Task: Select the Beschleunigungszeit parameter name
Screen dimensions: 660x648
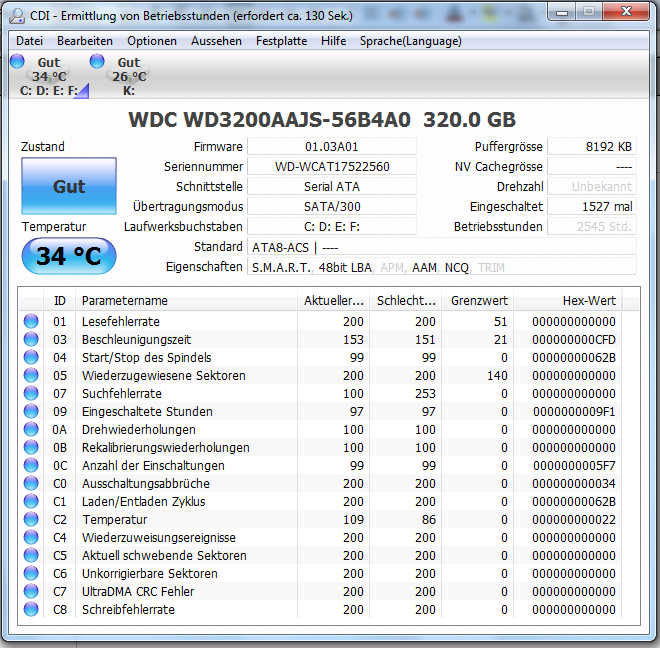Action: click(x=136, y=340)
